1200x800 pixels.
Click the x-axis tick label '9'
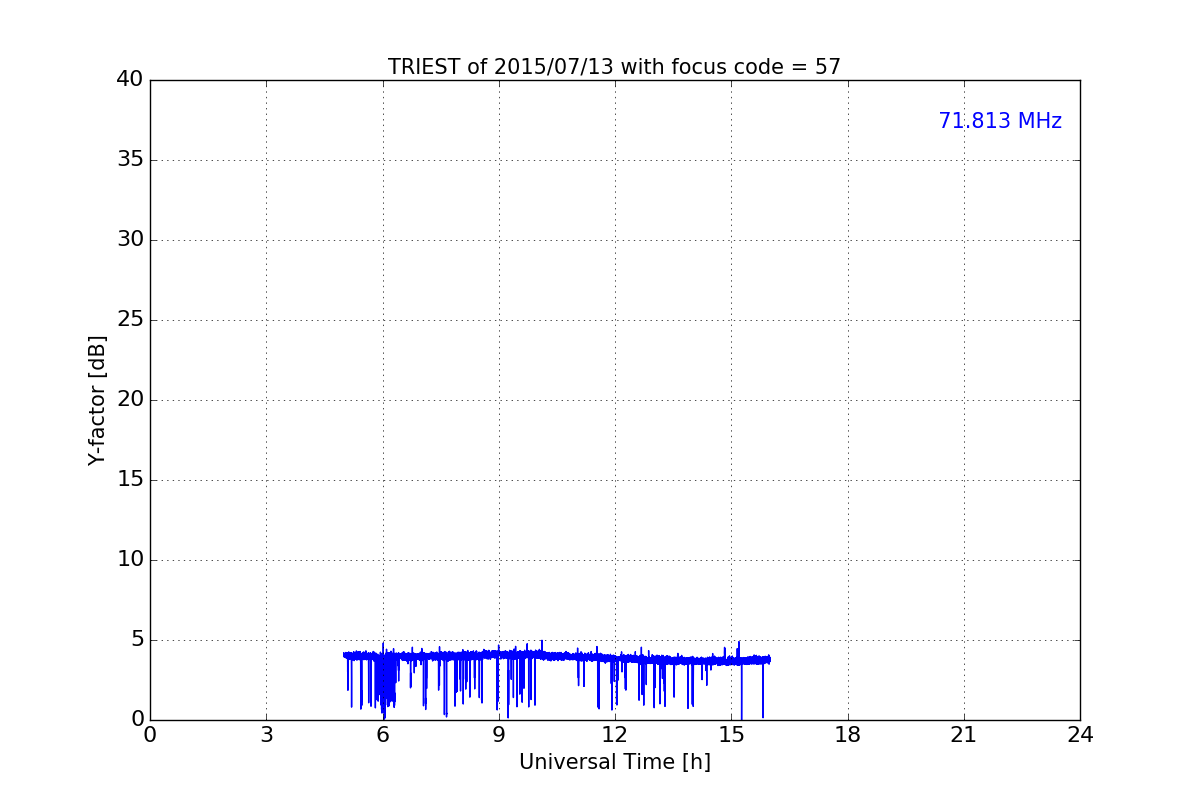pyautogui.click(x=498, y=735)
